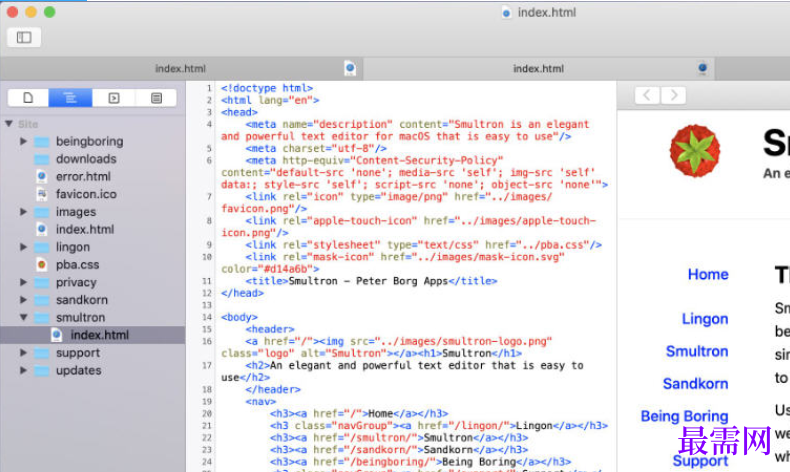Click the selected nested index.html file icon
Screen dimensions: 790x472
[x=56, y=335]
